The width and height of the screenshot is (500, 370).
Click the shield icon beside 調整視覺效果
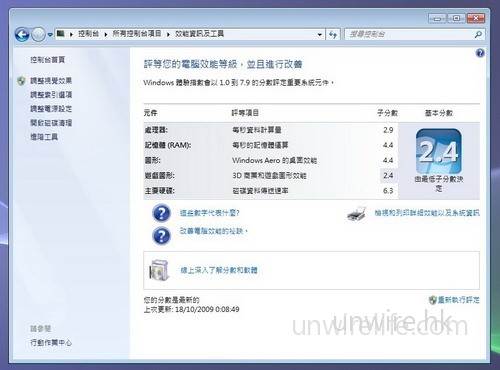click(x=21, y=81)
